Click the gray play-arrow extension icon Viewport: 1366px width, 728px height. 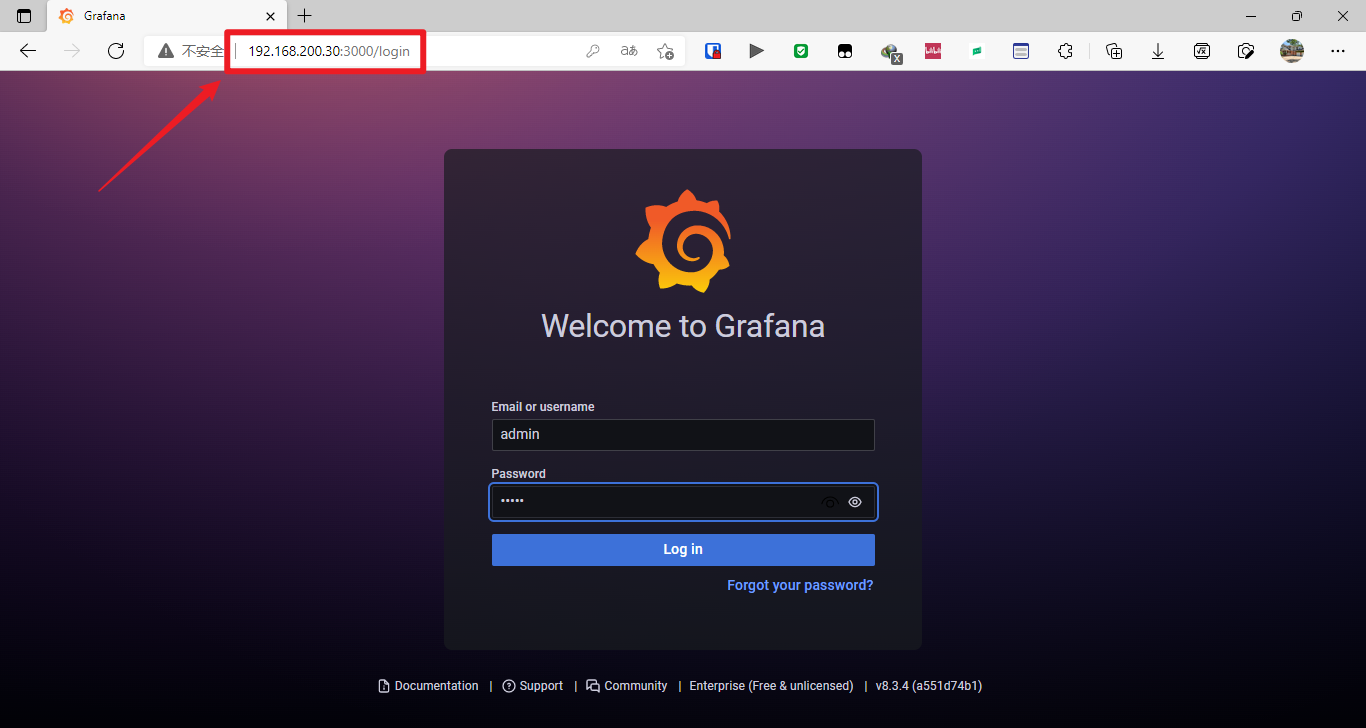(757, 51)
